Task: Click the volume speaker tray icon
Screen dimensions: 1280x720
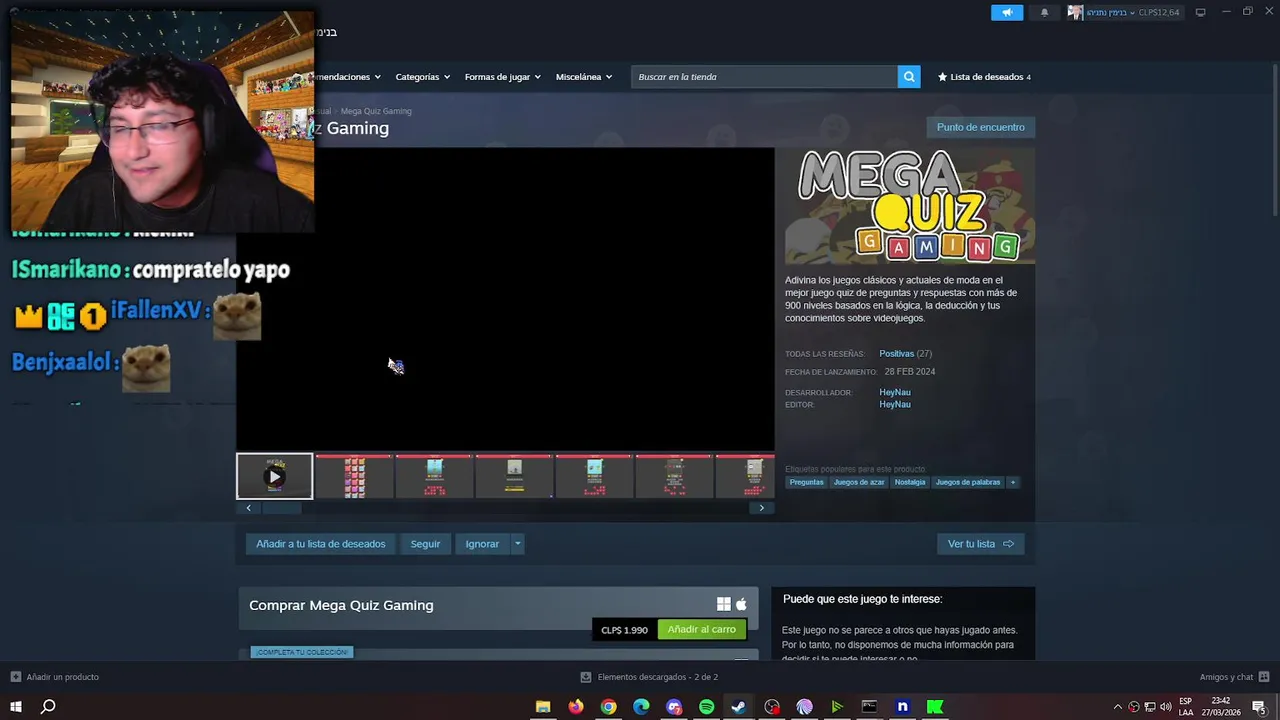Action: point(1165,707)
